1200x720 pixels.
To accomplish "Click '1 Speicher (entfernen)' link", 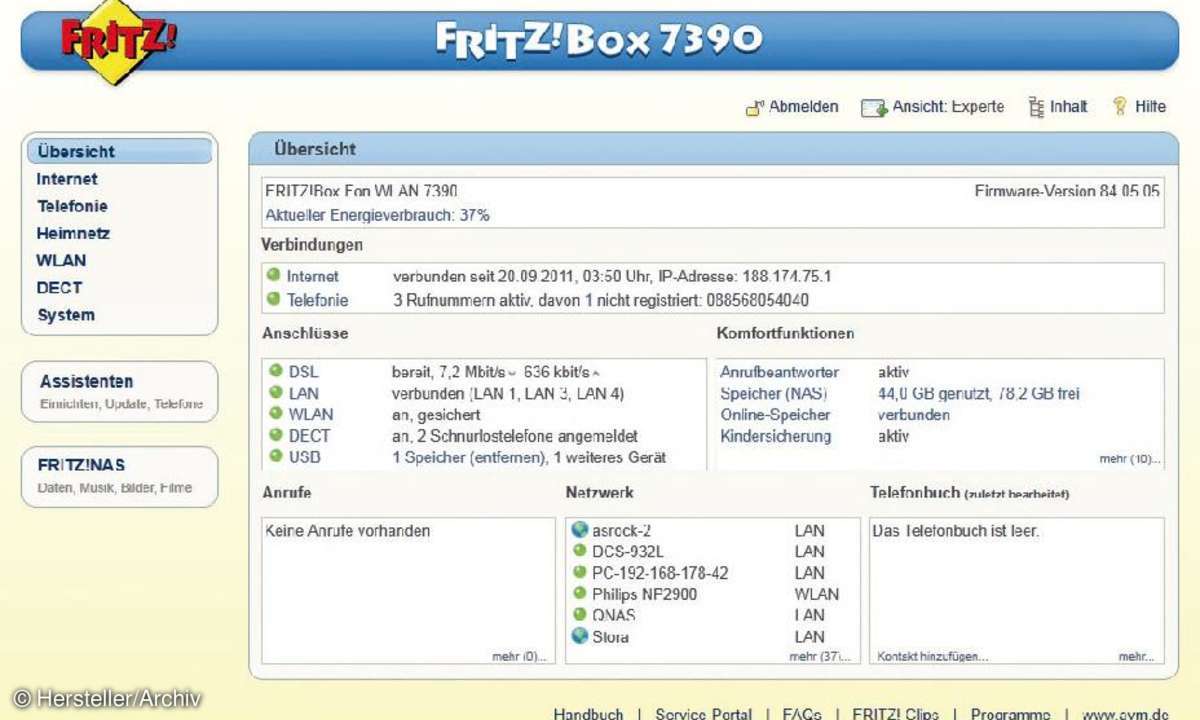I will 468,457.
